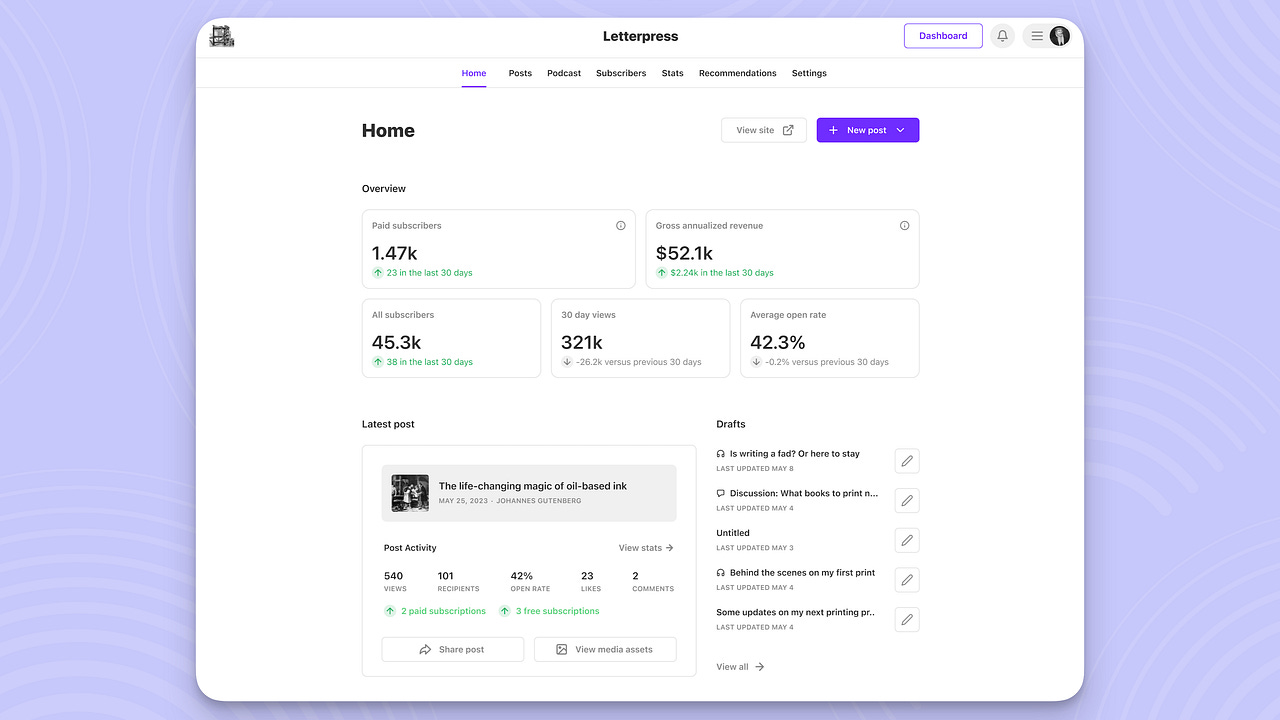Image resolution: width=1280 pixels, height=720 pixels.
Task: Click the arrow icon beside 3 free subscriptions
Action: coord(505,611)
